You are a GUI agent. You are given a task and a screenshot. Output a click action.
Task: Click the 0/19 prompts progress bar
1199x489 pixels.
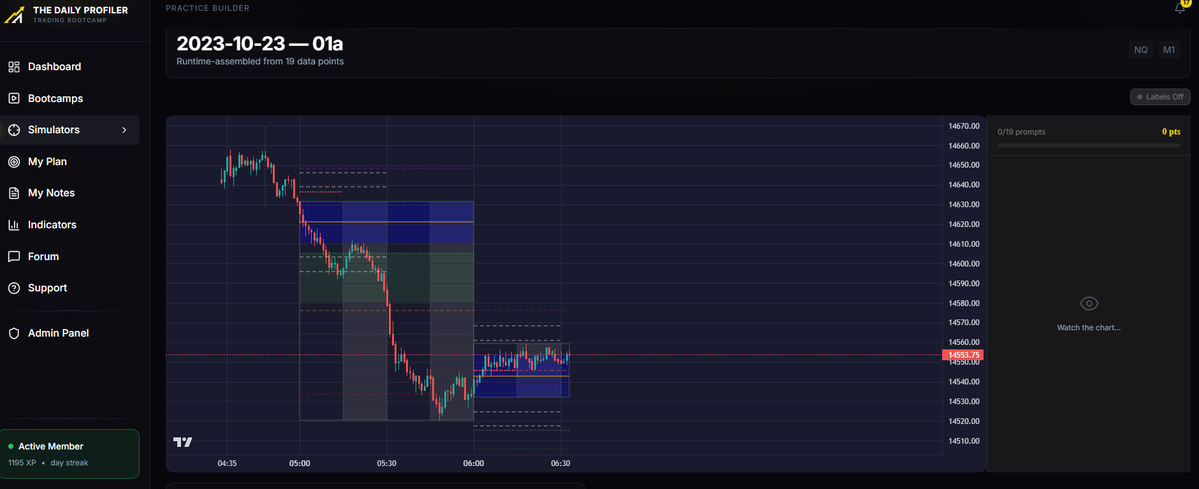(1089, 144)
